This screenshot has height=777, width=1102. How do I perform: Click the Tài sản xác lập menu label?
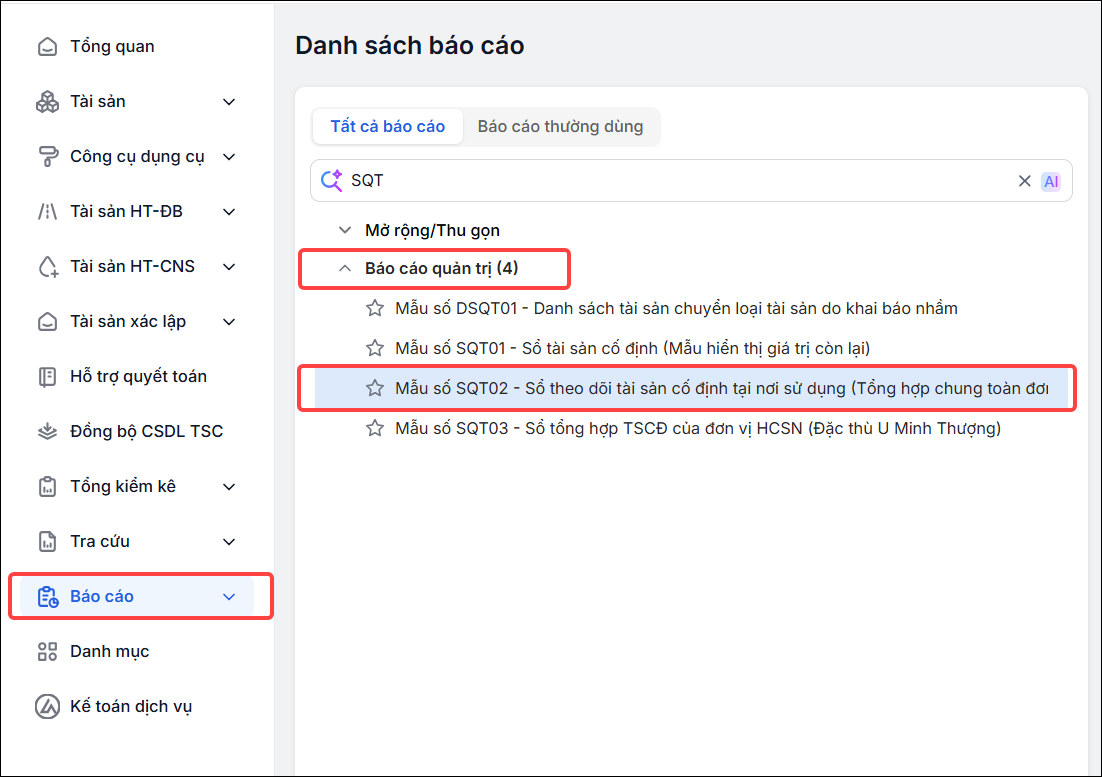(x=128, y=322)
